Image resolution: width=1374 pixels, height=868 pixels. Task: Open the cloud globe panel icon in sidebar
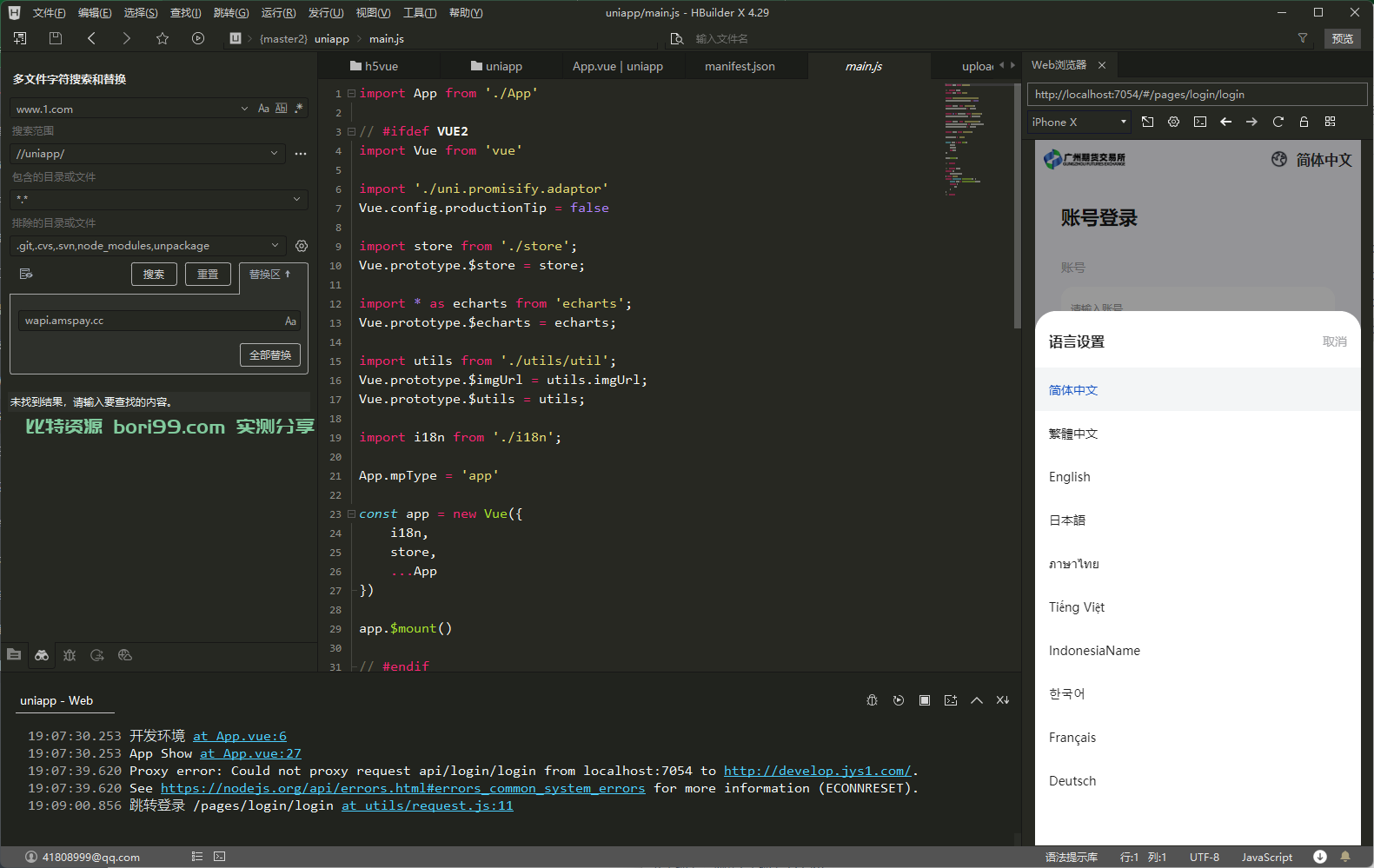pos(125,655)
